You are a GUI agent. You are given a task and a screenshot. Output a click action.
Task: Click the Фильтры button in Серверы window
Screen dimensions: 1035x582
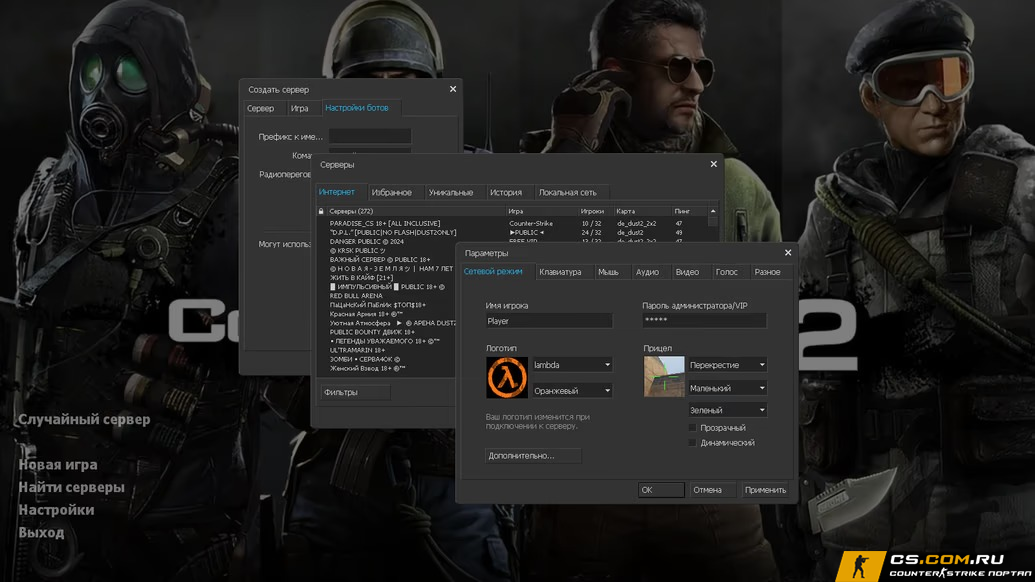coord(355,392)
